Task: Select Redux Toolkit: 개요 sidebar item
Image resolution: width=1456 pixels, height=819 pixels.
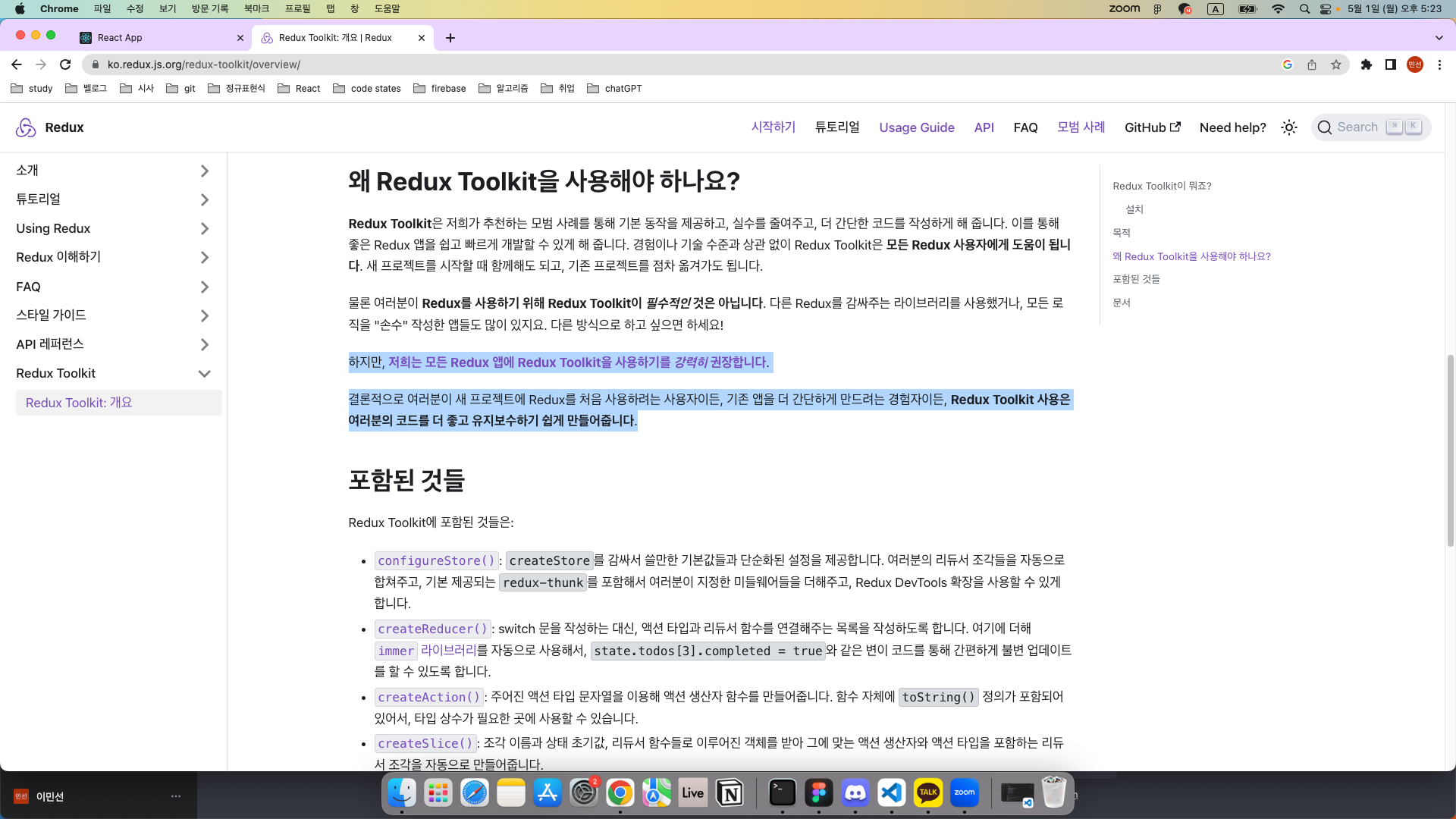Action: point(118,403)
